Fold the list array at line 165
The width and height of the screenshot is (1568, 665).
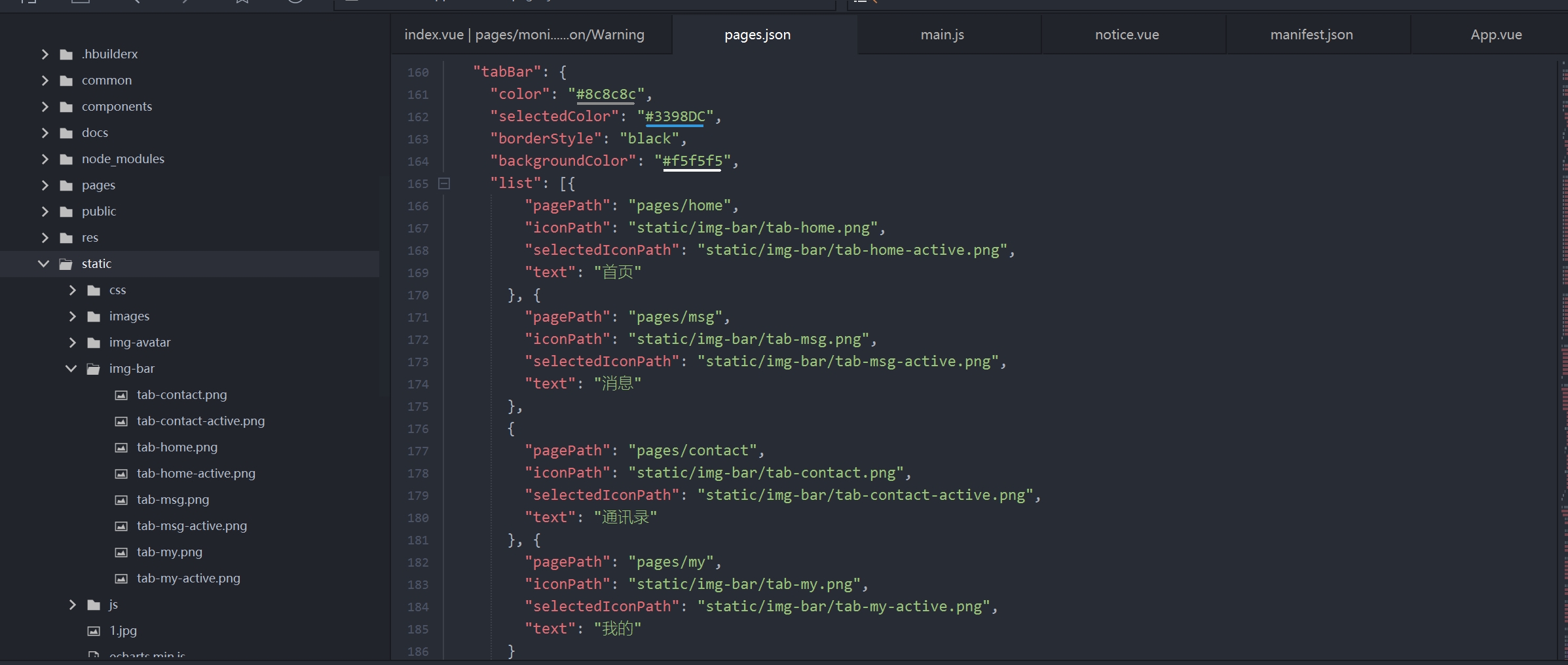pyautogui.click(x=444, y=183)
